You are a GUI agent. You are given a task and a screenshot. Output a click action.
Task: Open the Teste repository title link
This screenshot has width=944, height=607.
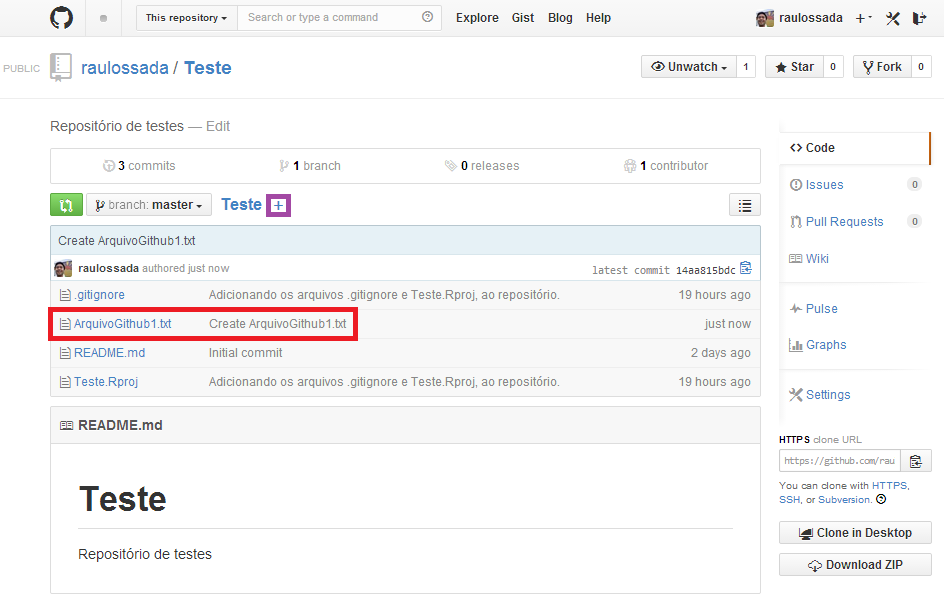[208, 67]
